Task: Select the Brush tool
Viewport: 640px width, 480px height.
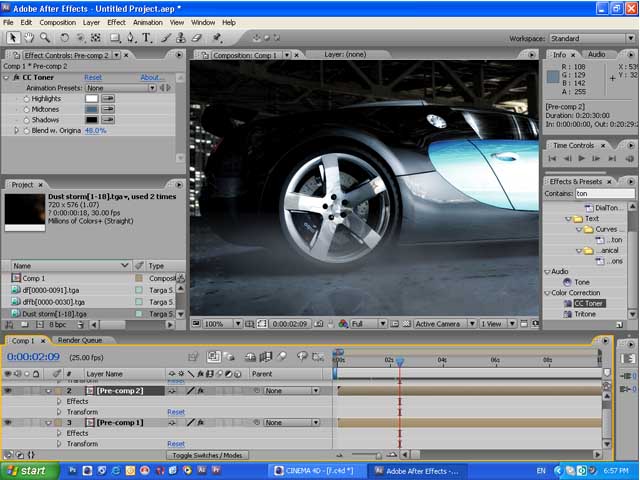Action: pyautogui.click(x=166, y=38)
